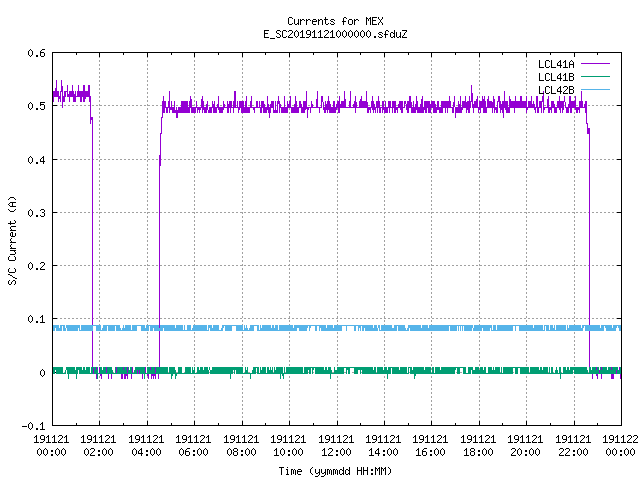The width and height of the screenshot is (640, 480).
Task: Click the green LCL41B legend line sample
Action: (595, 76)
